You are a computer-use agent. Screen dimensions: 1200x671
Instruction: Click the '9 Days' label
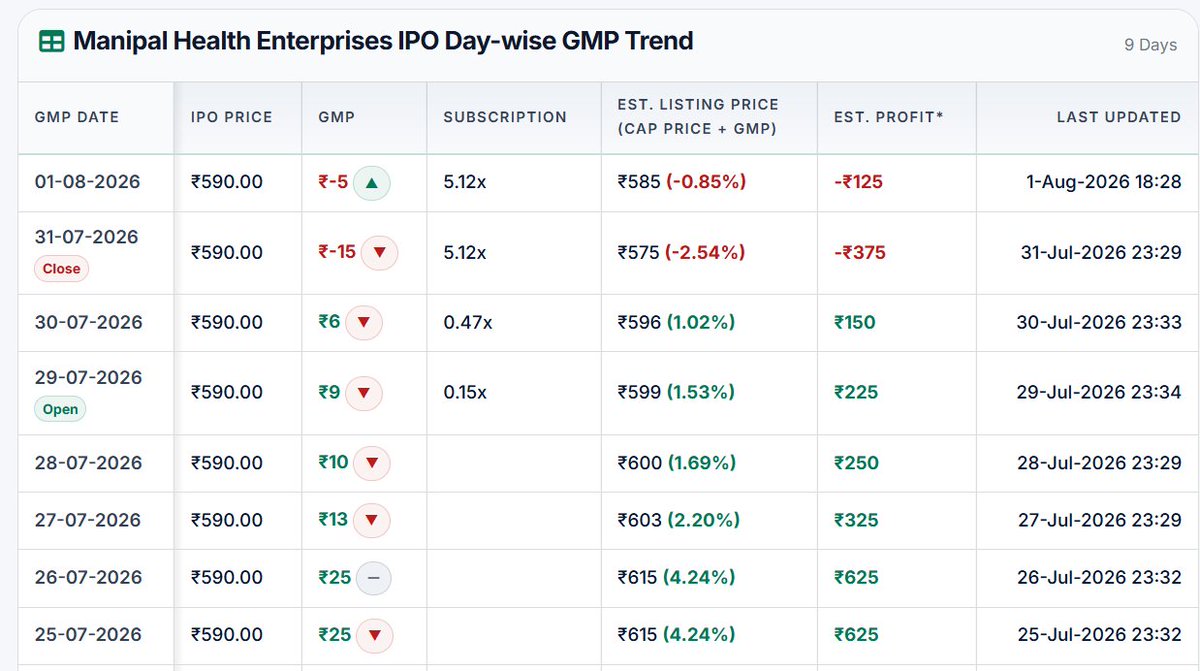point(1151,45)
